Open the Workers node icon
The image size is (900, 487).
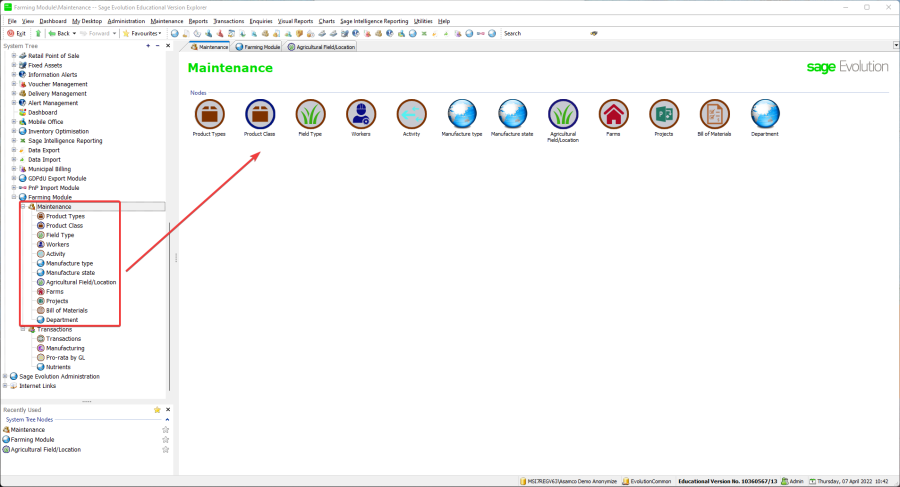click(x=361, y=114)
